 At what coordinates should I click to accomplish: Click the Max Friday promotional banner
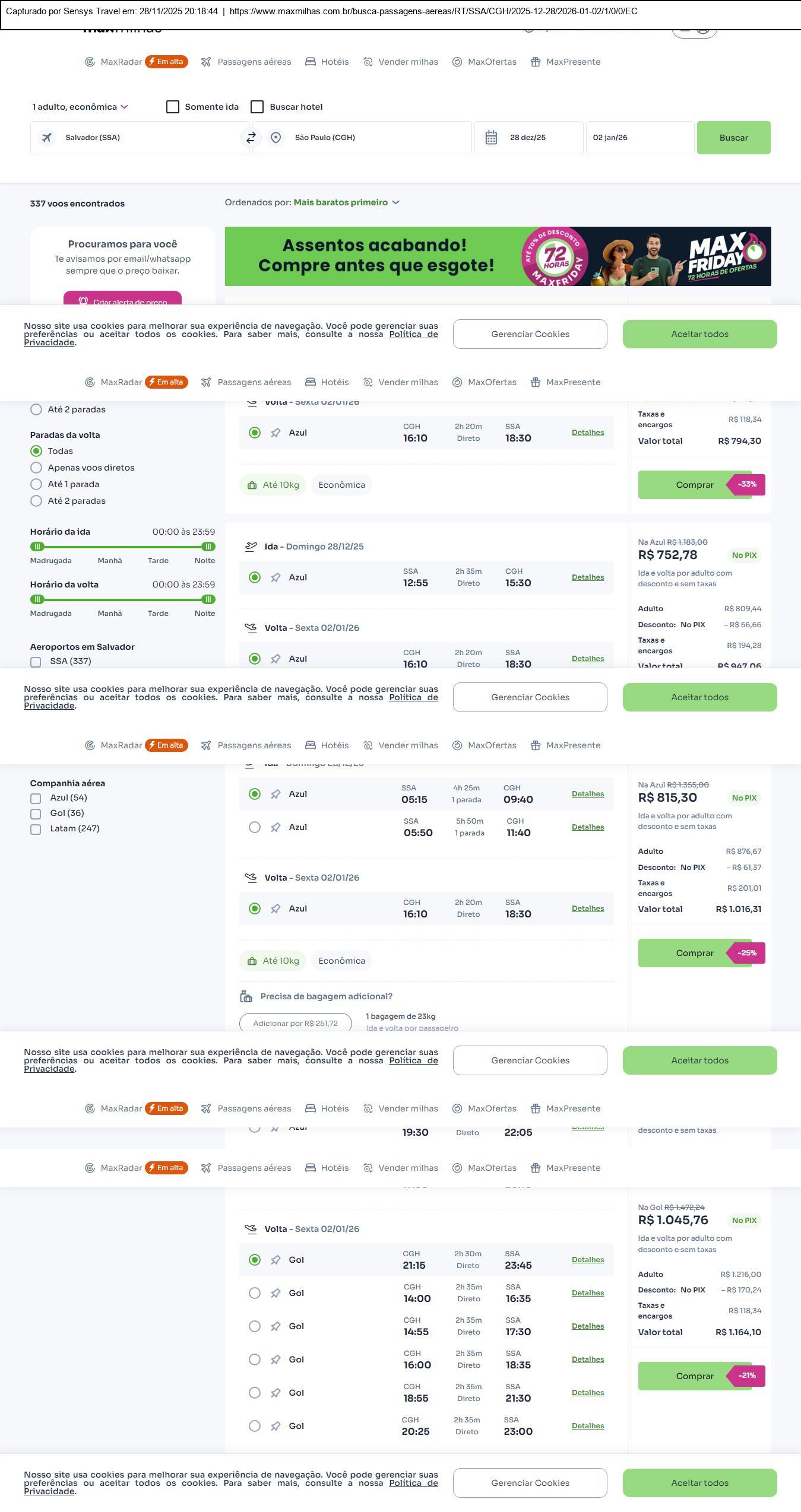[x=498, y=256]
